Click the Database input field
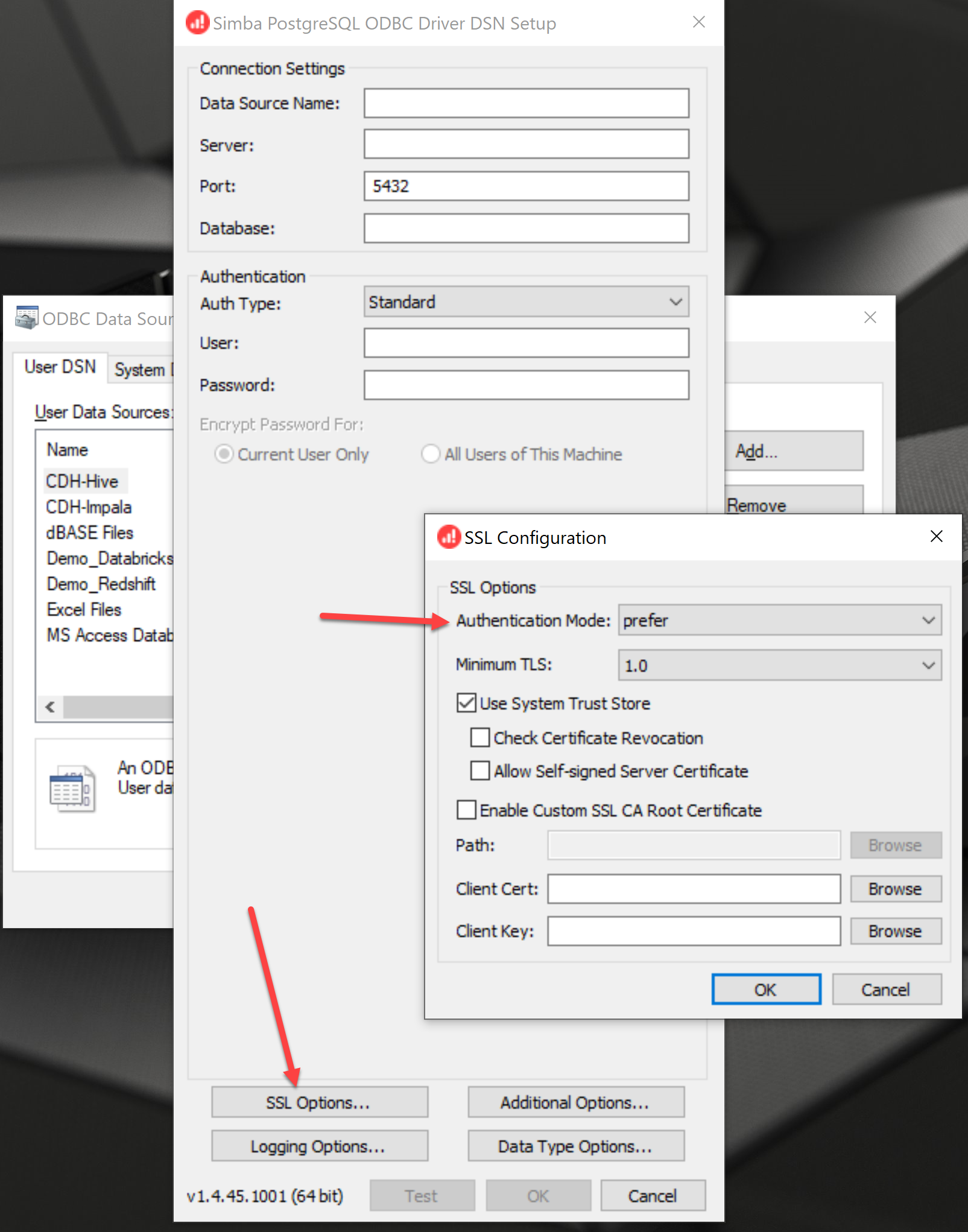 point(526,228)
